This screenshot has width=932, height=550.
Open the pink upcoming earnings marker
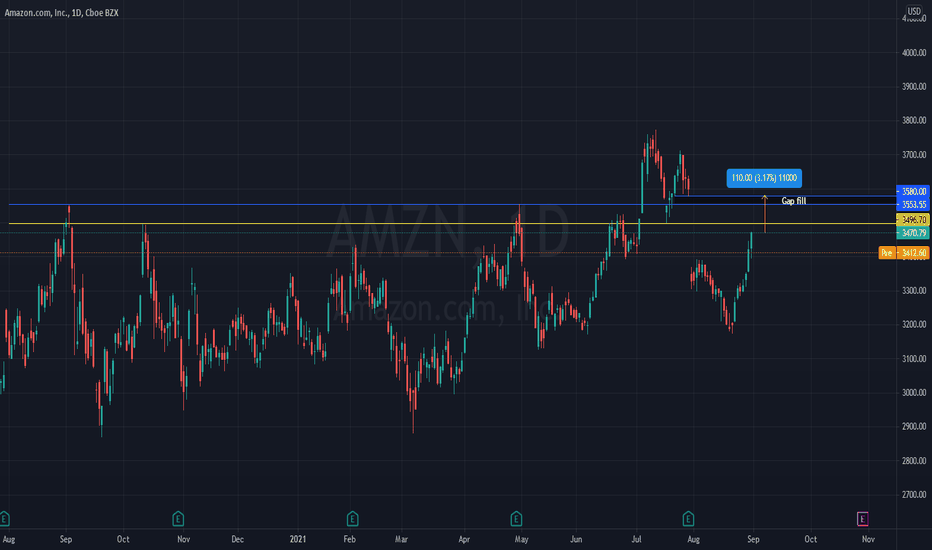(862, 518)
